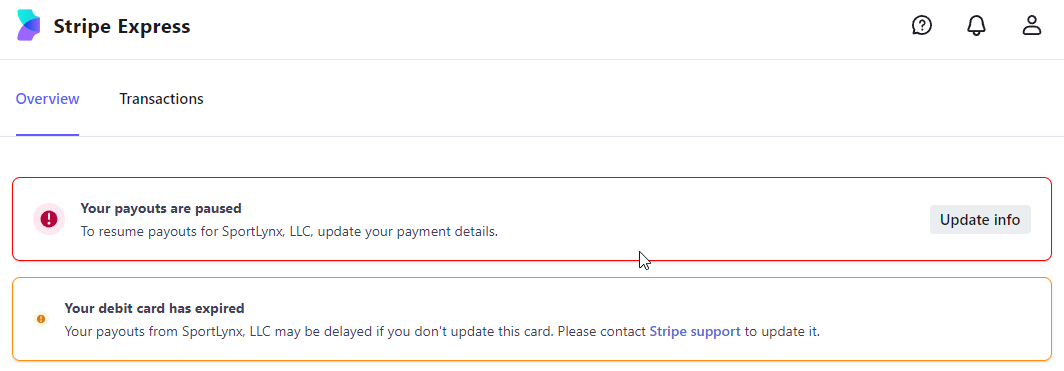Click empty space inside the orange debit card banner
The width and height of the screenshot is (1064, 371).
936,319
